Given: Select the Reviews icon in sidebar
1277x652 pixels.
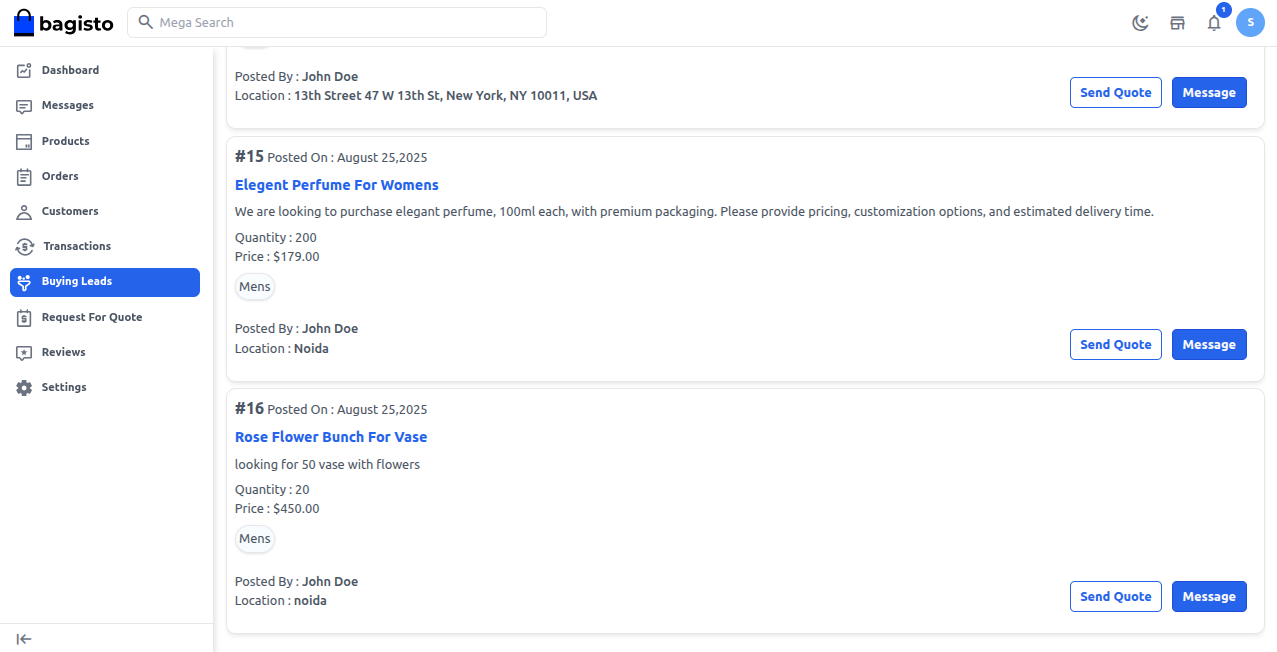Looking at the screenshot, I should pos(24,352).
